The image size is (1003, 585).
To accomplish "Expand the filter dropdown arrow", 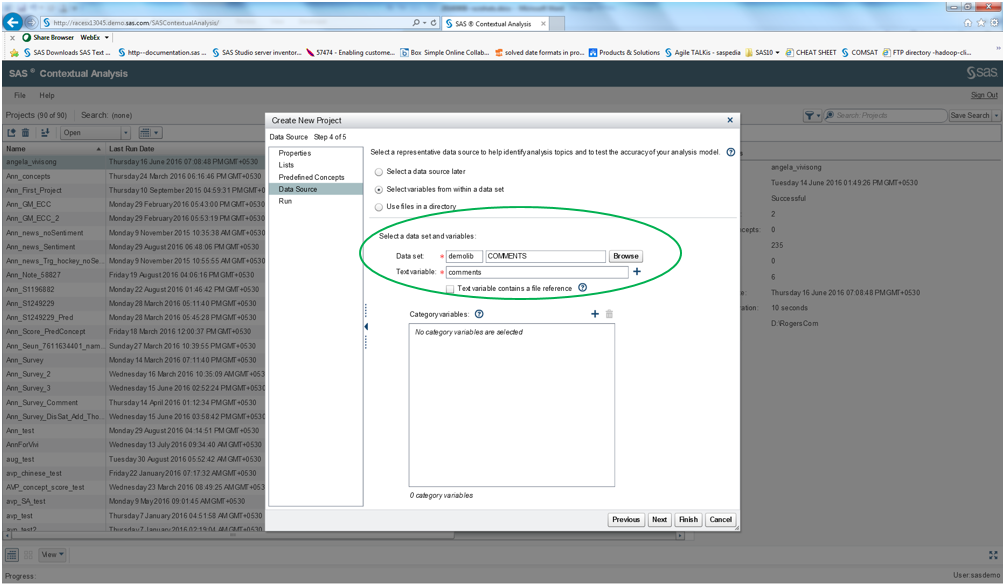I will [x=818, y=116].
